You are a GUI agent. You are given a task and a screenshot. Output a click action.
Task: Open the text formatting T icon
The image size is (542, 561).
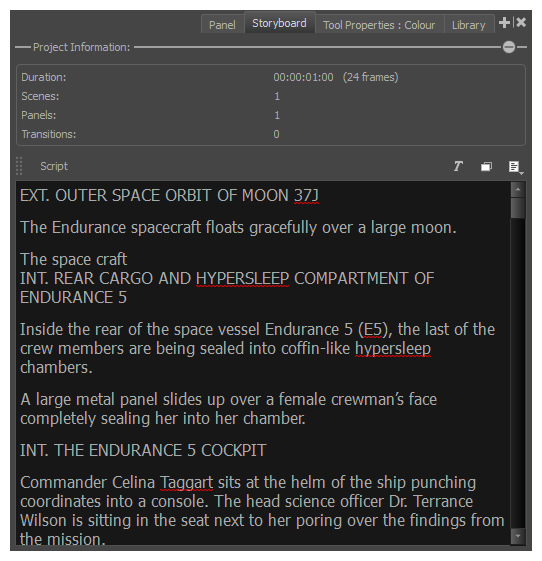tap(458, 166)
